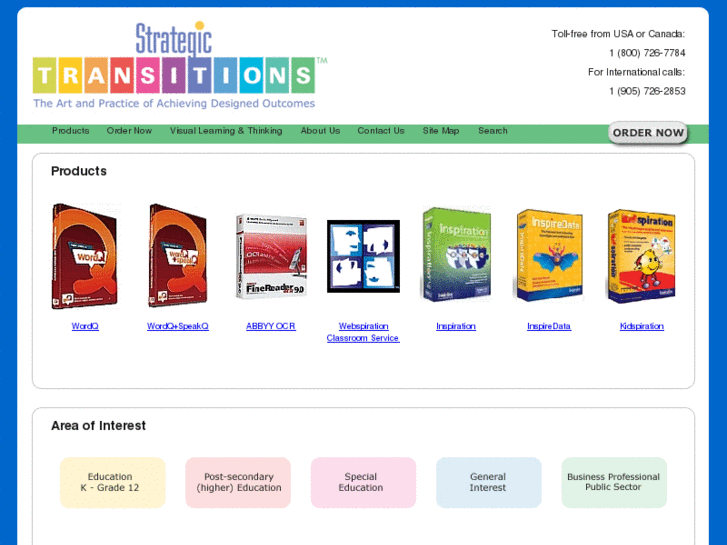The width and height of the screenshot is (727, 545).
Task: Click the grey ORDER NOW button
Action: tap(648, 133)
